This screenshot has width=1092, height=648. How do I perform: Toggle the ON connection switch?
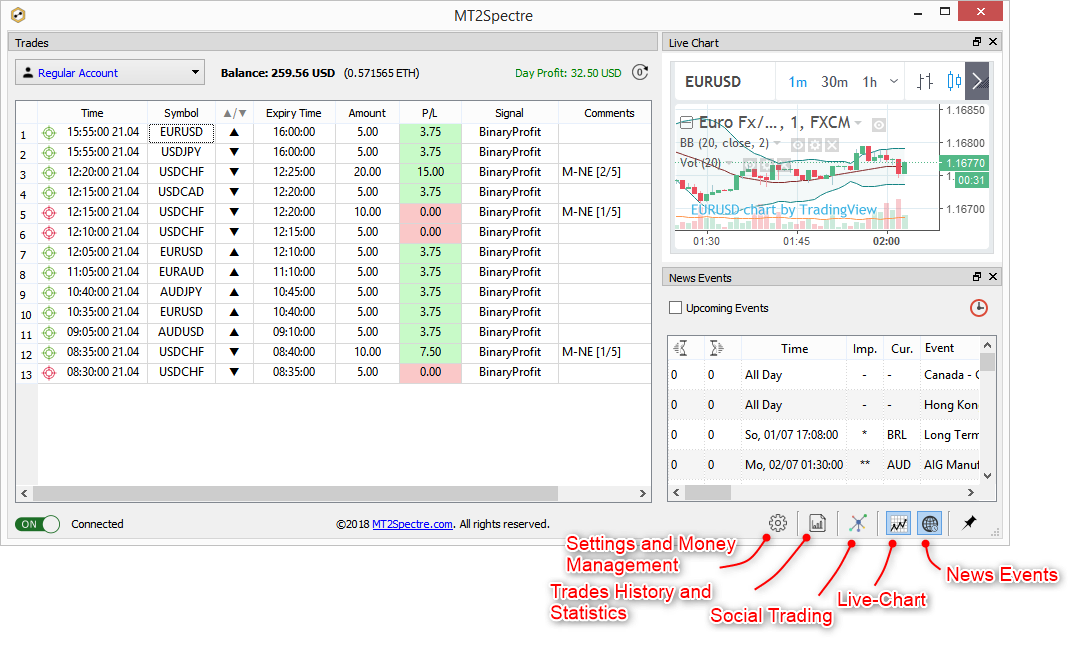[x=38, y=524]
